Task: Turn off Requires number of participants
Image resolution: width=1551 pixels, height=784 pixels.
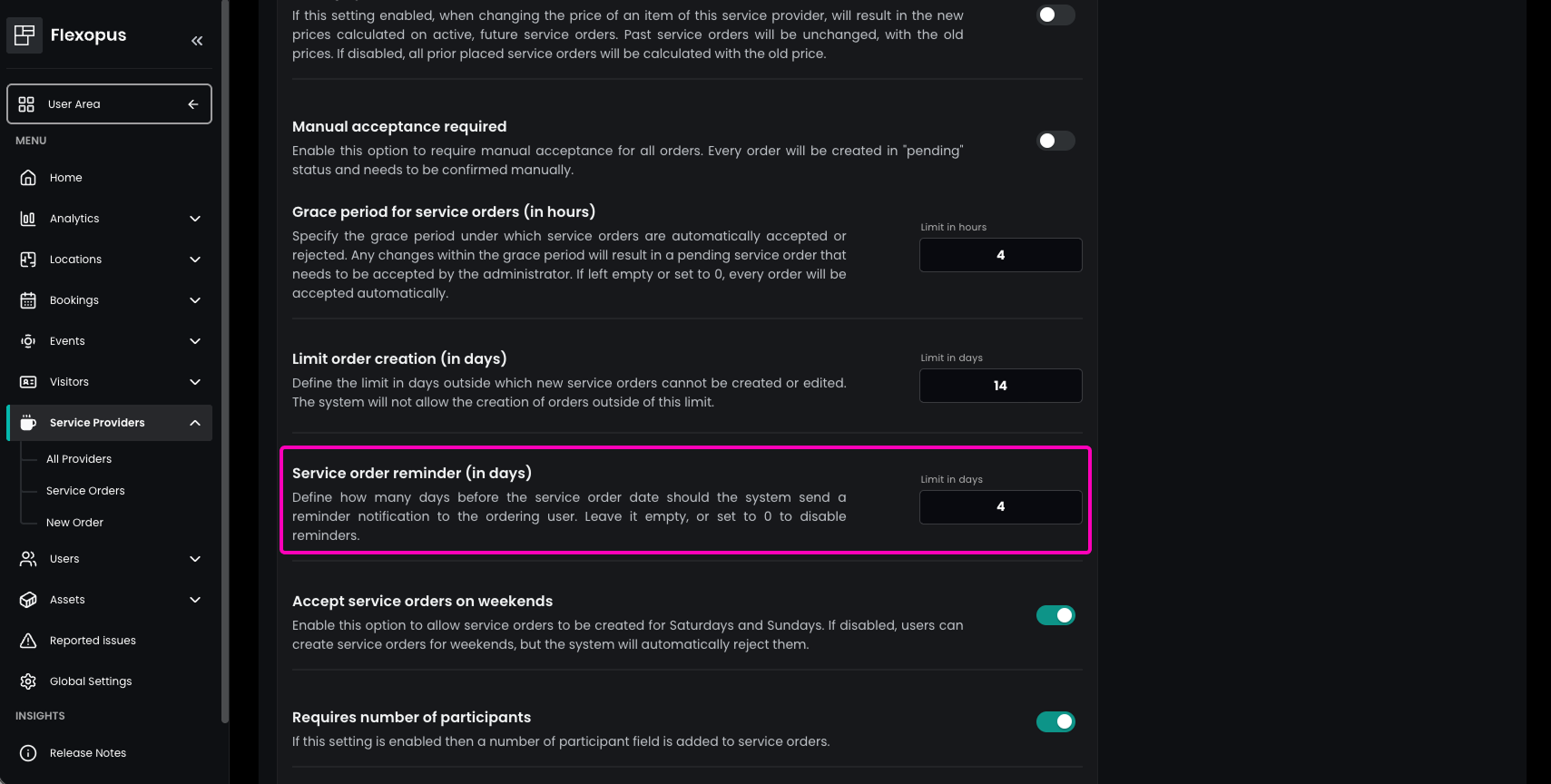Action: (1055, 721)
